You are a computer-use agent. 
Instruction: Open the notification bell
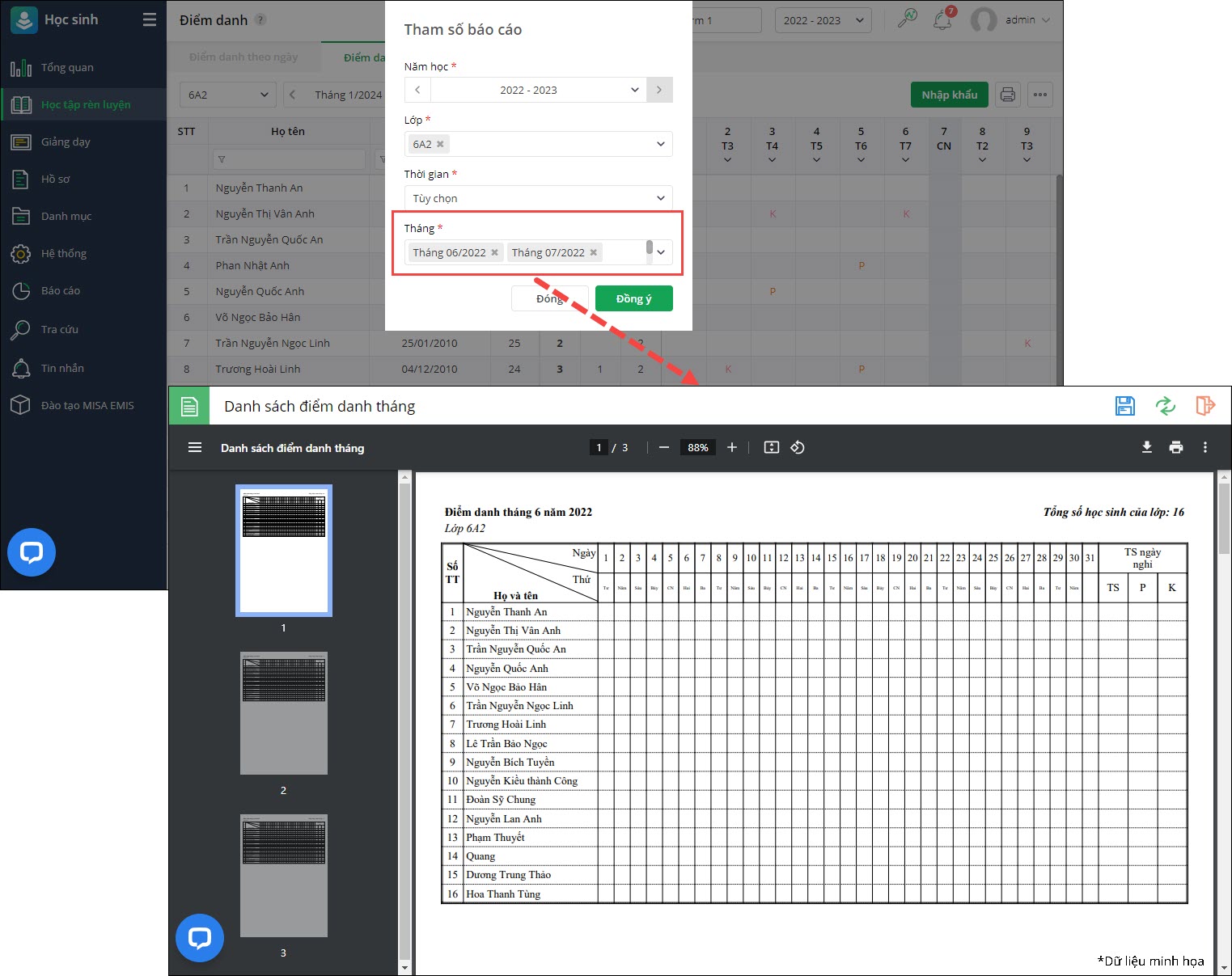[942, 20]
